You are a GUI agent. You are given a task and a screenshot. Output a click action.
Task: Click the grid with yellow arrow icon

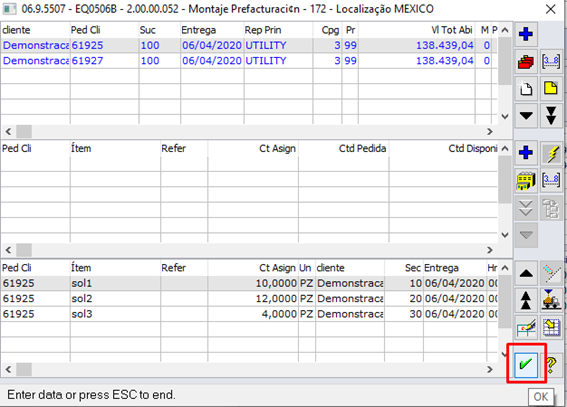point(551,327)
